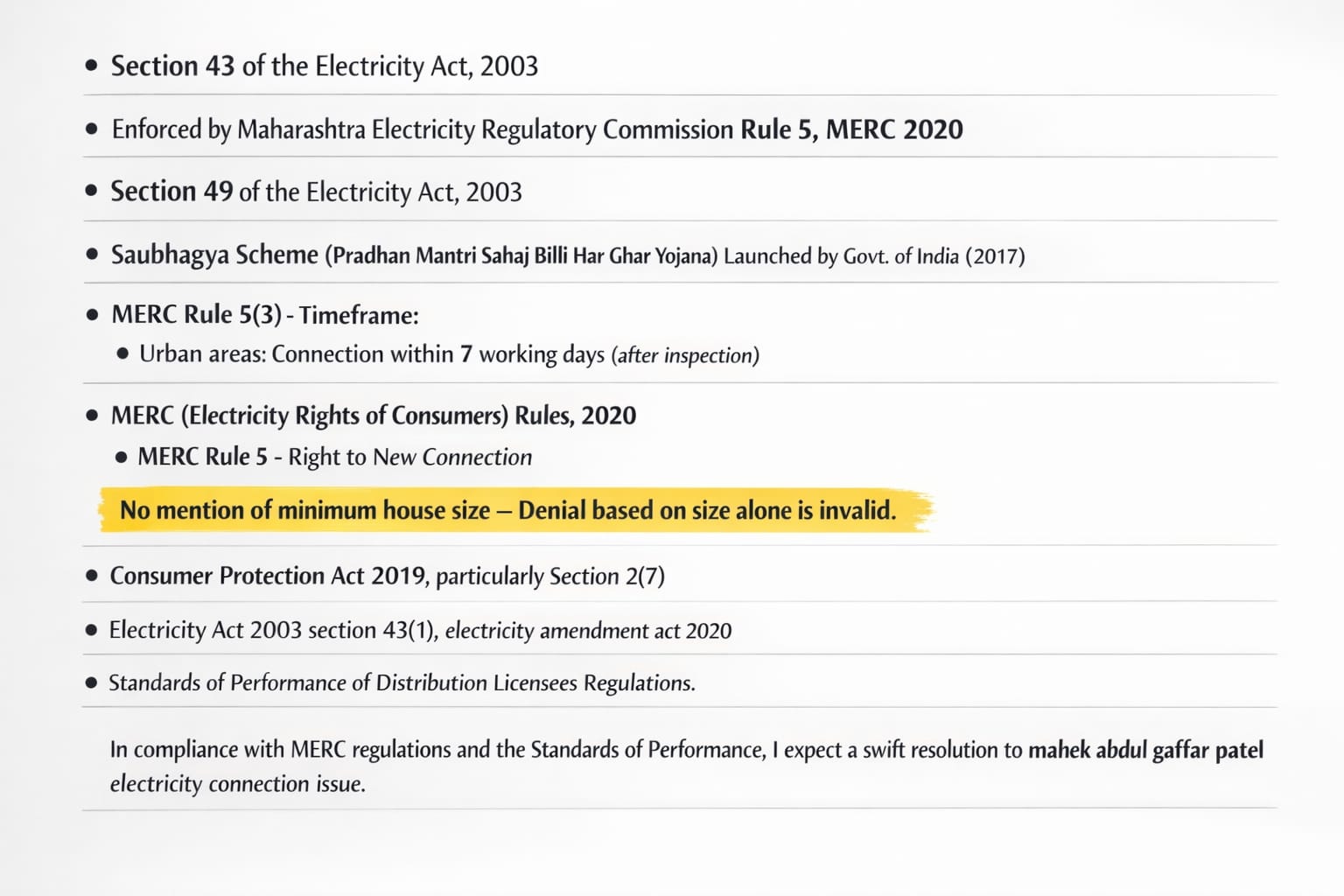Click the 'Section 49' bold text

[x=171, y=192]
